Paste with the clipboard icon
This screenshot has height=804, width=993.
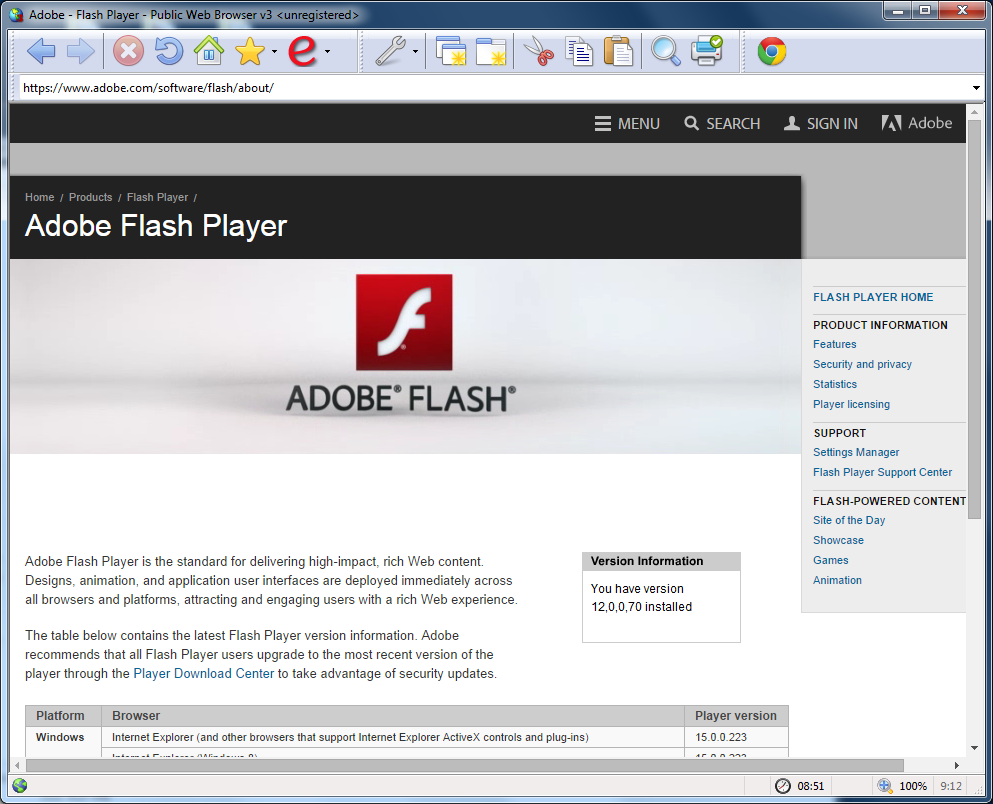(x=618, y=51)
